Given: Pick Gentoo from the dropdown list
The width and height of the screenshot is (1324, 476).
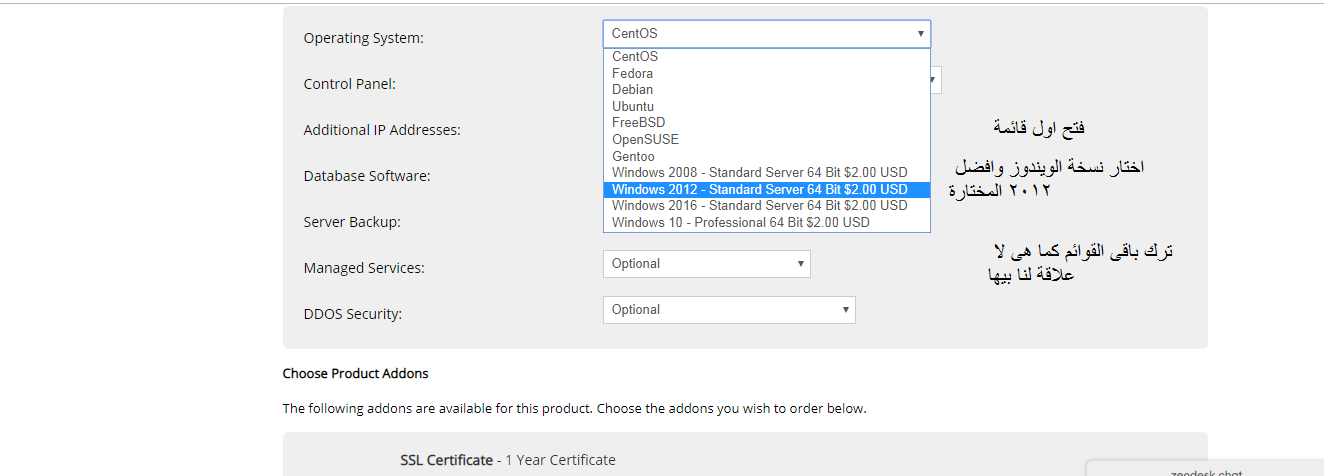Looking at the screenshot, I should point(633,156).
